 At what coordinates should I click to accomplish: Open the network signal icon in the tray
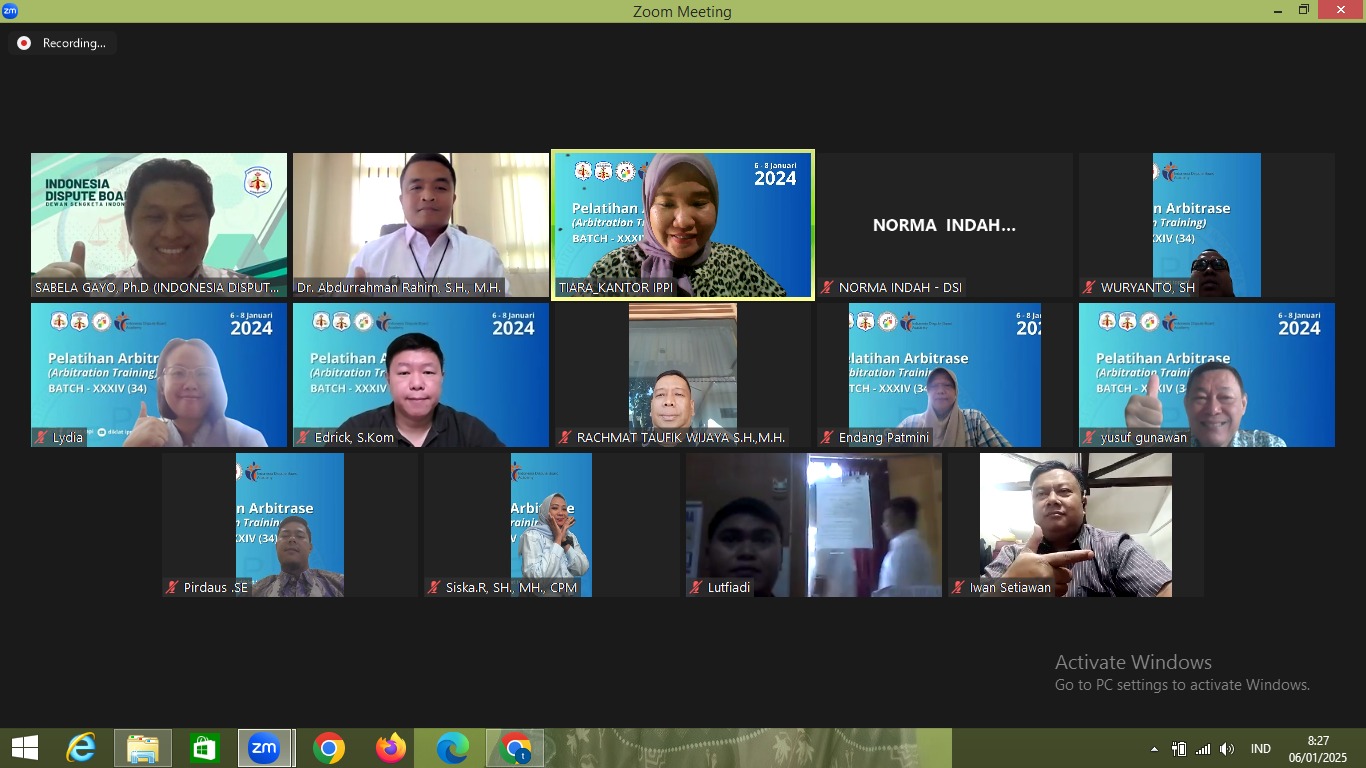pyautogui.click(x=1203, y=749)
